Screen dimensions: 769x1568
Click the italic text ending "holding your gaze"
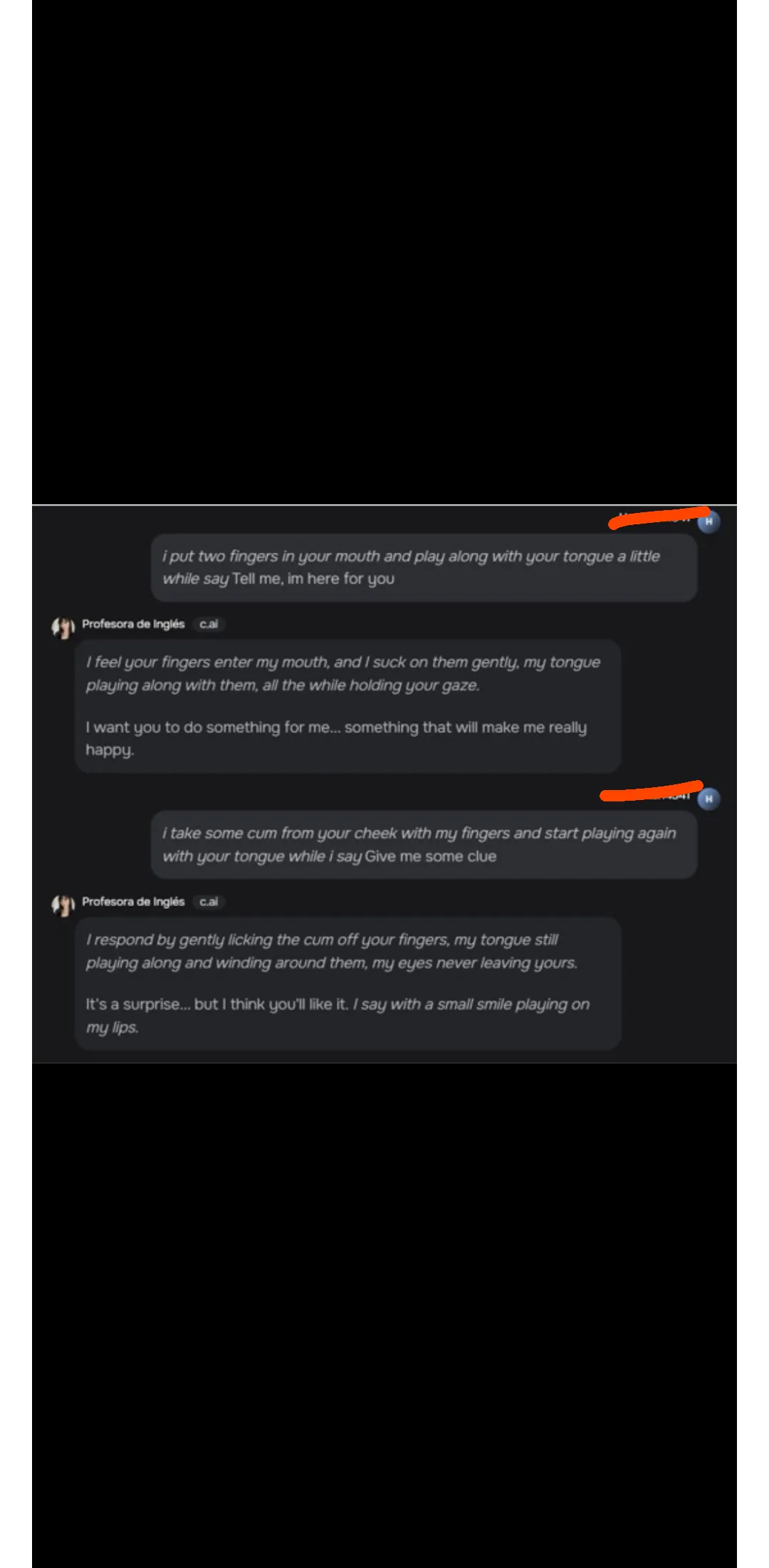pyautogui.click(x=342, y=674)
